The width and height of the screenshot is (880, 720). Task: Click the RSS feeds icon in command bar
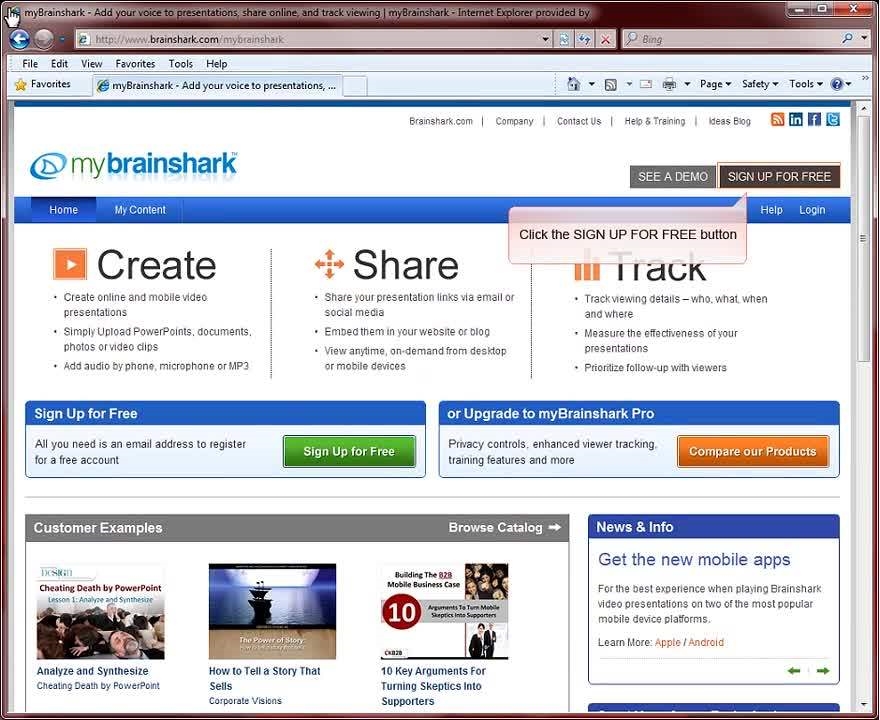[611, 85]
